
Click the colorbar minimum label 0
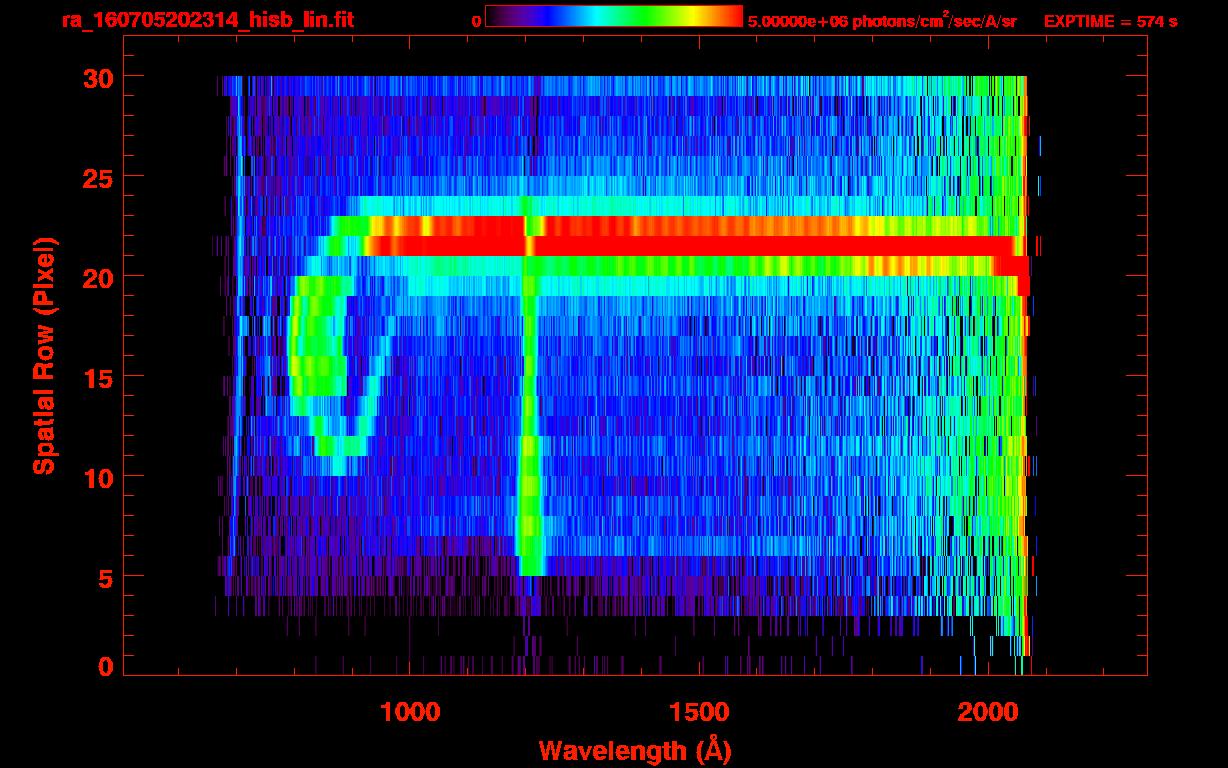click(477, 21)
